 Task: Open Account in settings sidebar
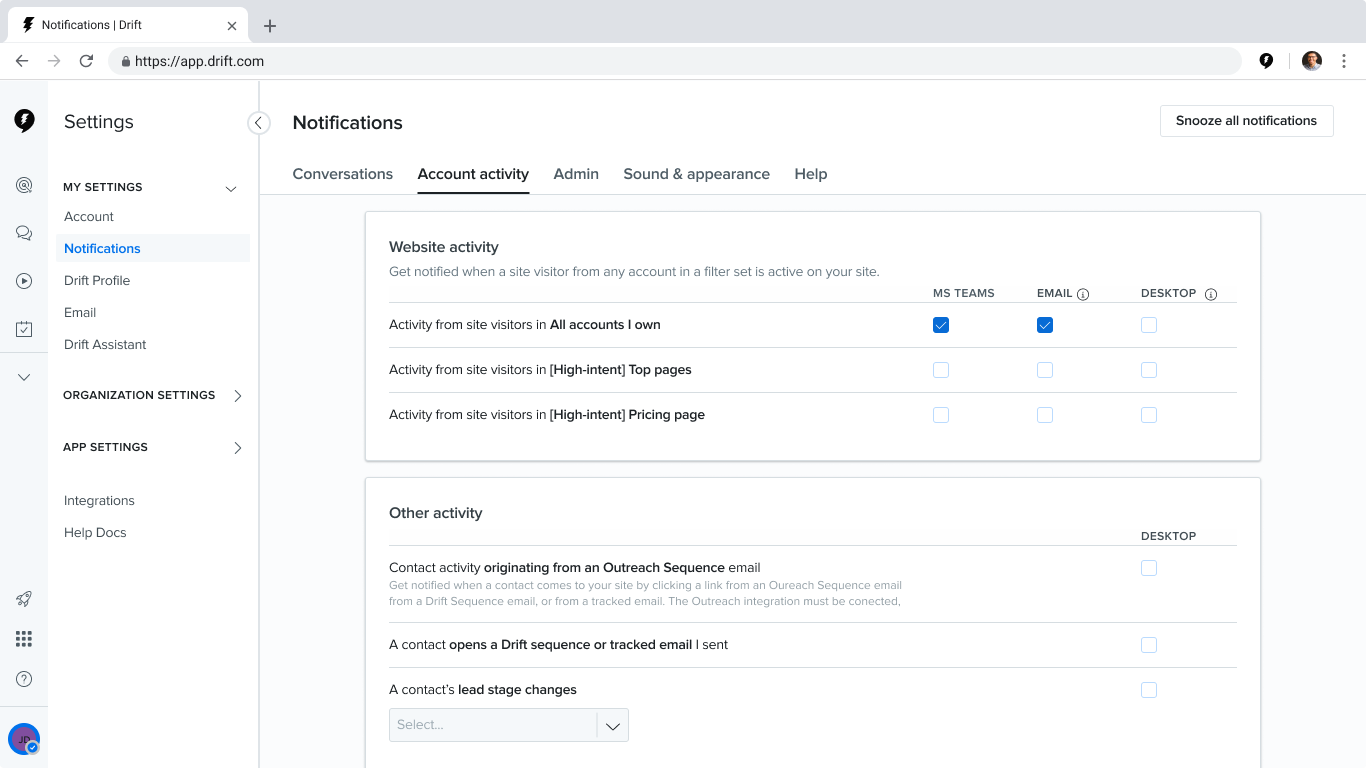point(89,217)
